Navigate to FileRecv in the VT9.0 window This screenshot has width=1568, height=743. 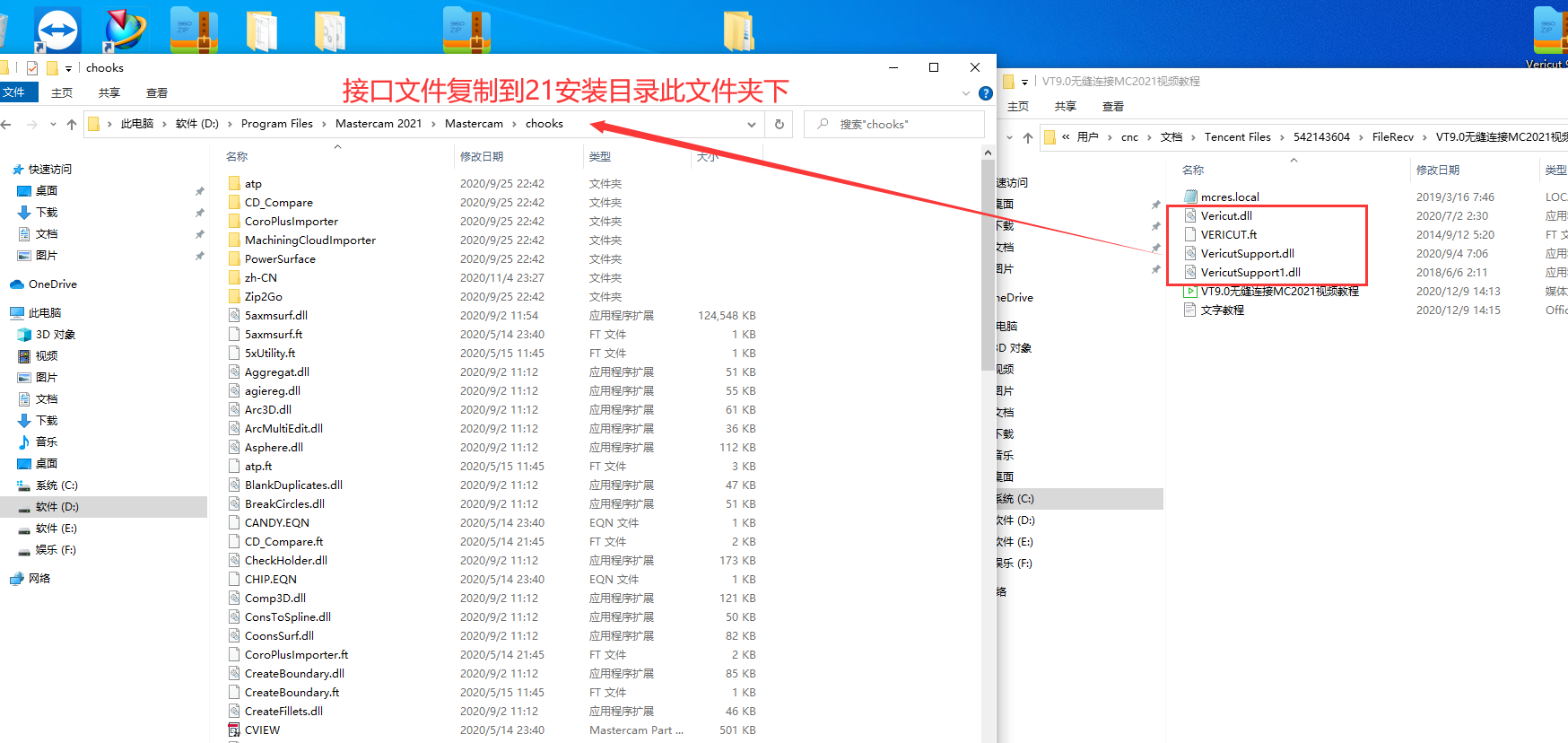[1393, 137]
